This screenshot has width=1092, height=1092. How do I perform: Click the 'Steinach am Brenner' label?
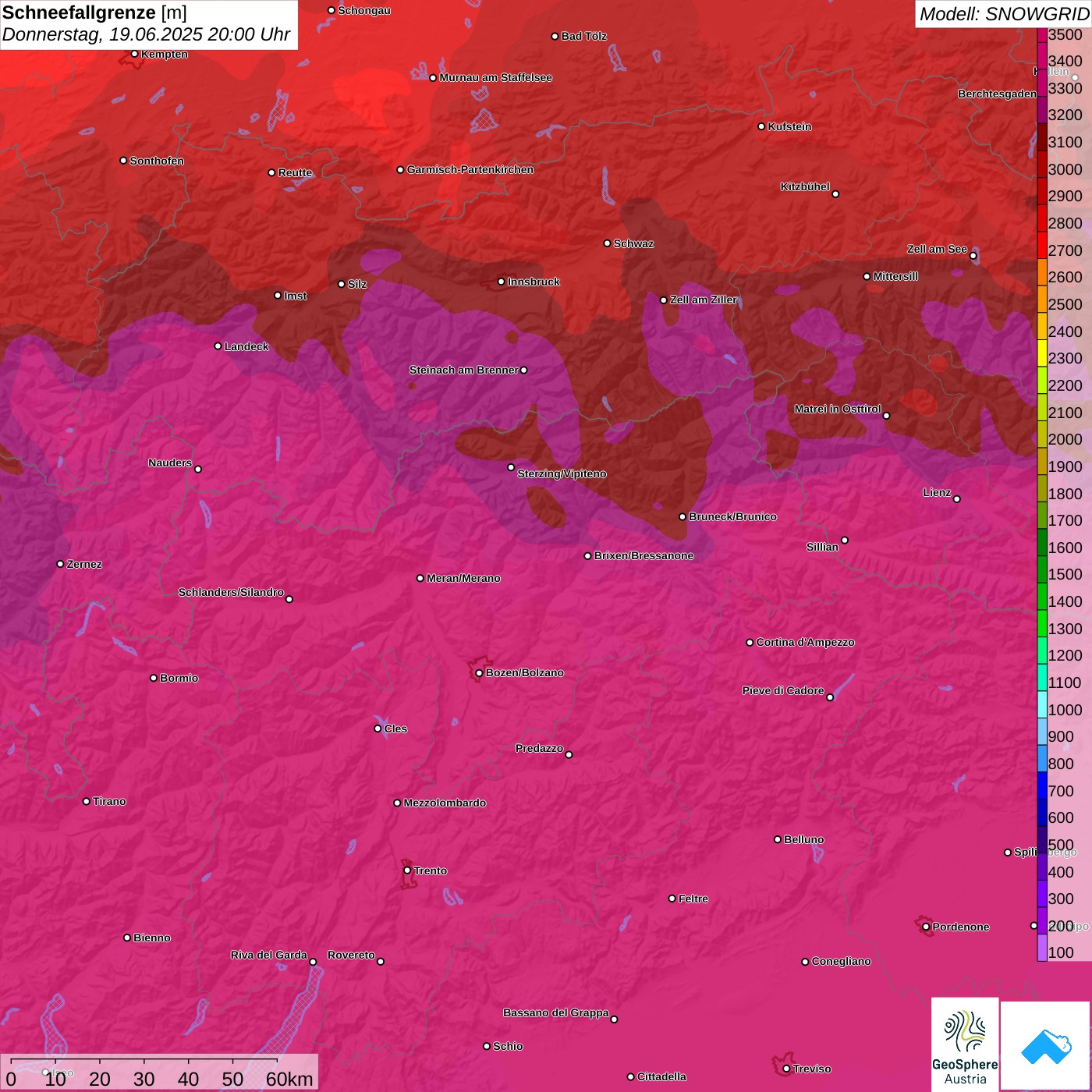click(x=464, y=370)
